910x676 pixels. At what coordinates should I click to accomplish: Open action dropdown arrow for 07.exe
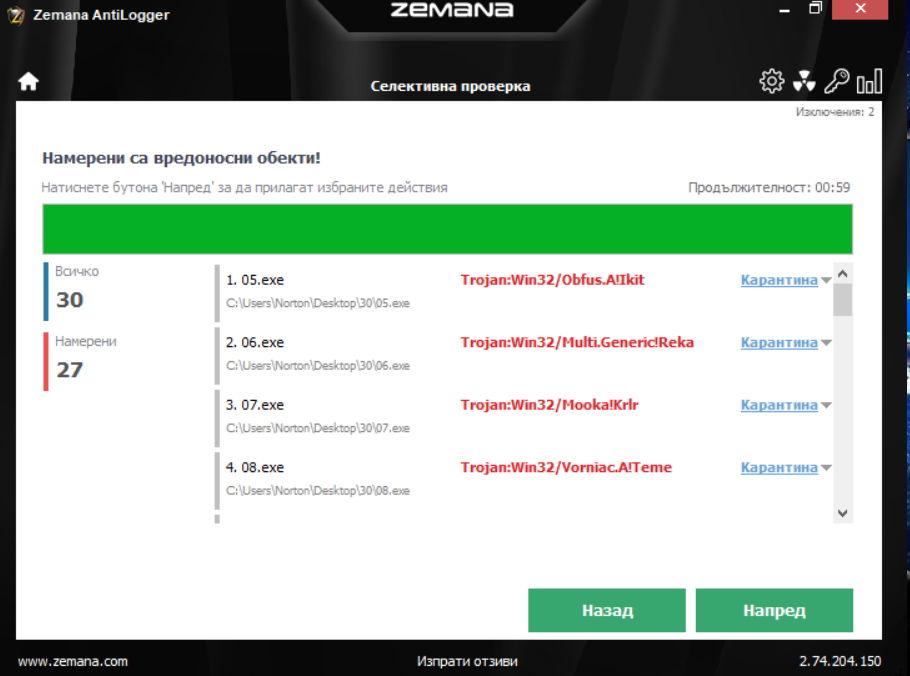[826, 406]
